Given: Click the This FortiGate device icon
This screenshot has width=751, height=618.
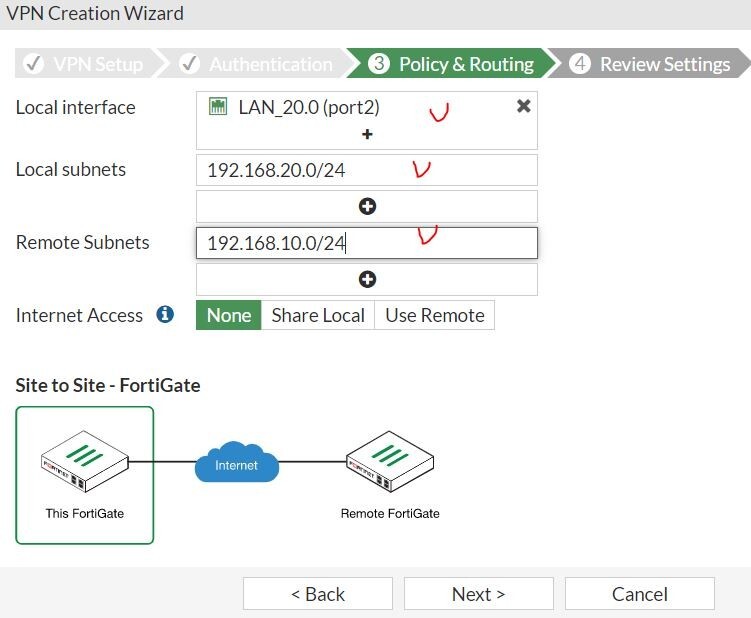Looking at the screenshot, I should click(85, 461).
